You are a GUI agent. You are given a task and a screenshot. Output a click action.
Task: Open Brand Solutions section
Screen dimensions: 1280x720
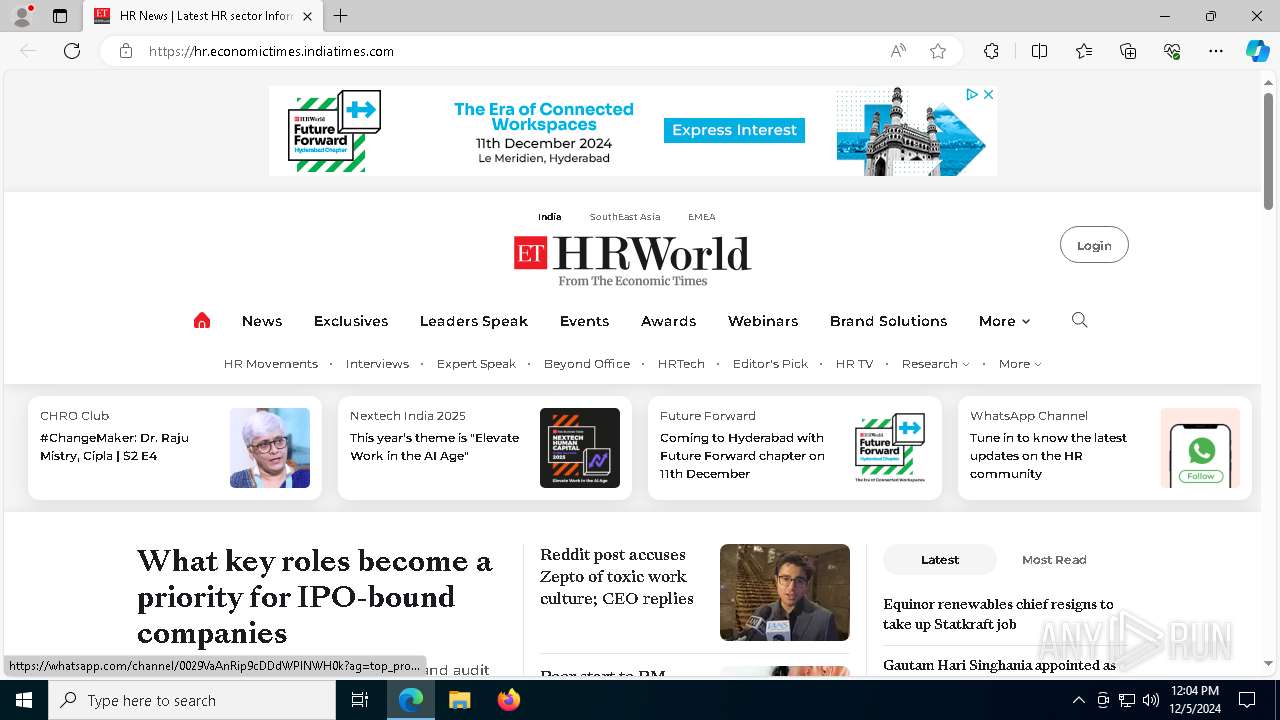coord(888,321)
